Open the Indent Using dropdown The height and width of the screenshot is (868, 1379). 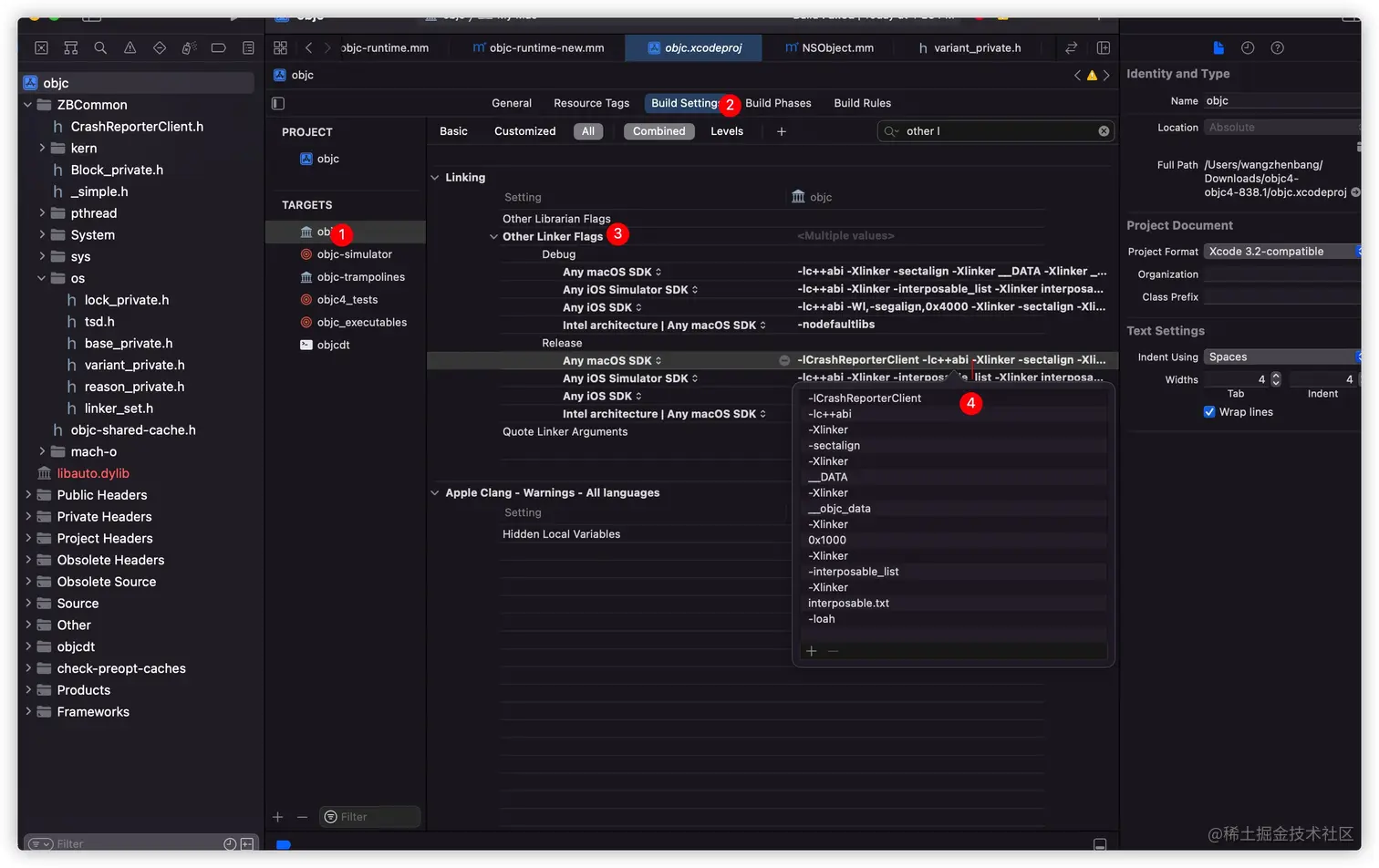(x=1282, y=357)
